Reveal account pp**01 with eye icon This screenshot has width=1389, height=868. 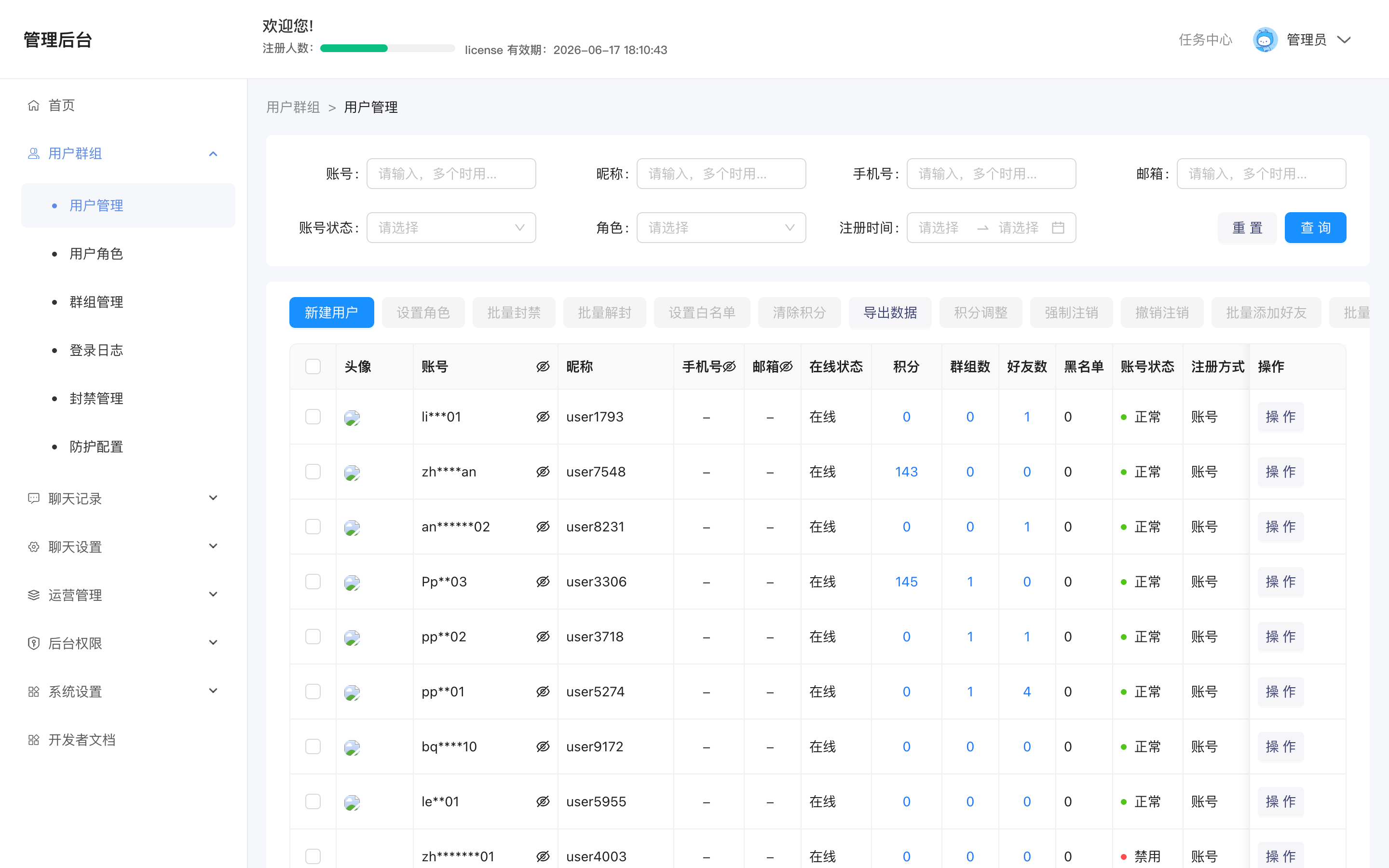[543, 692]
